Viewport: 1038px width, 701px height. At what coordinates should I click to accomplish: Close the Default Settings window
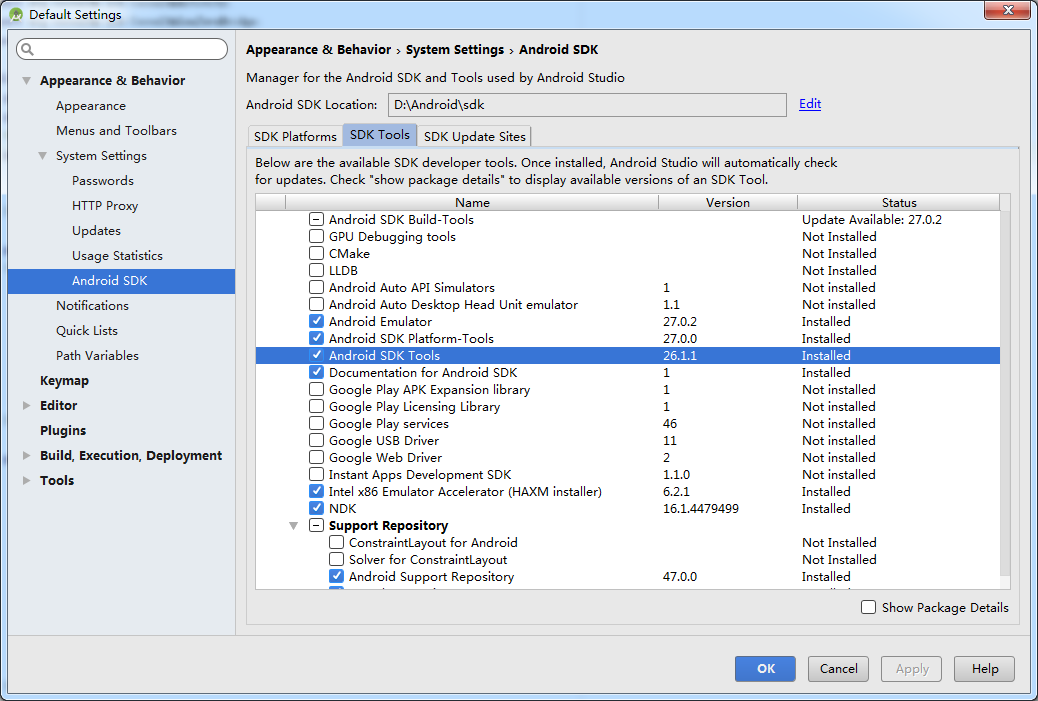(1008, 12)
